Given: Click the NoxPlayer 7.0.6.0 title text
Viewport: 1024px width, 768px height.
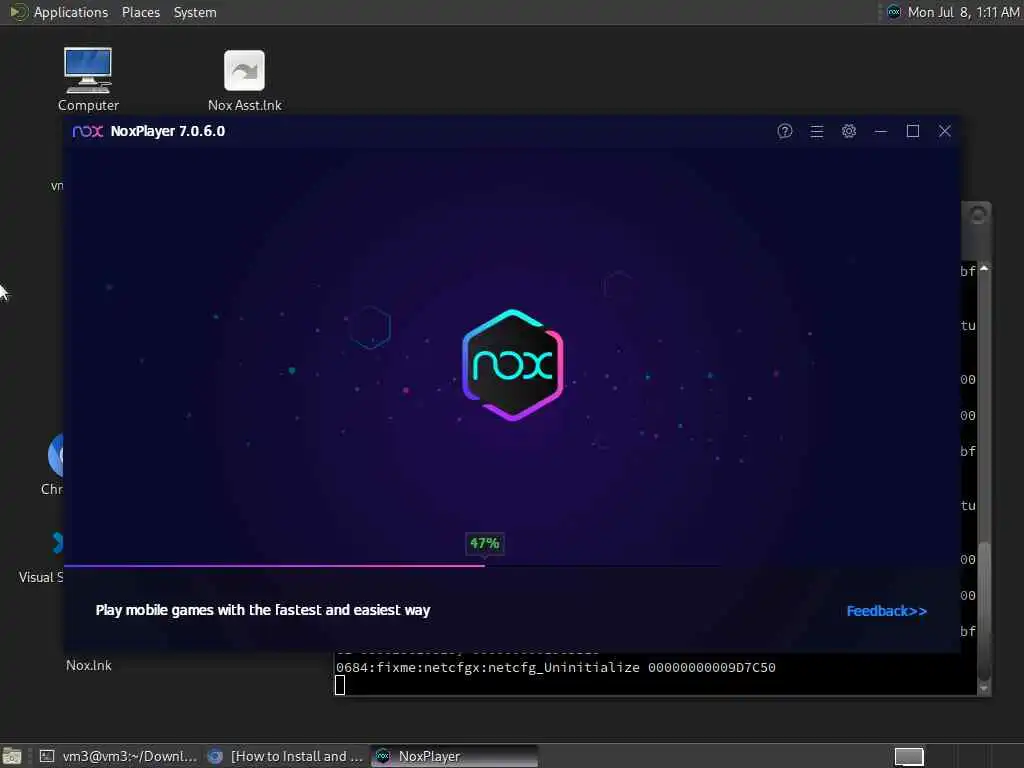Looking at the screenshot, I should 168,131.
